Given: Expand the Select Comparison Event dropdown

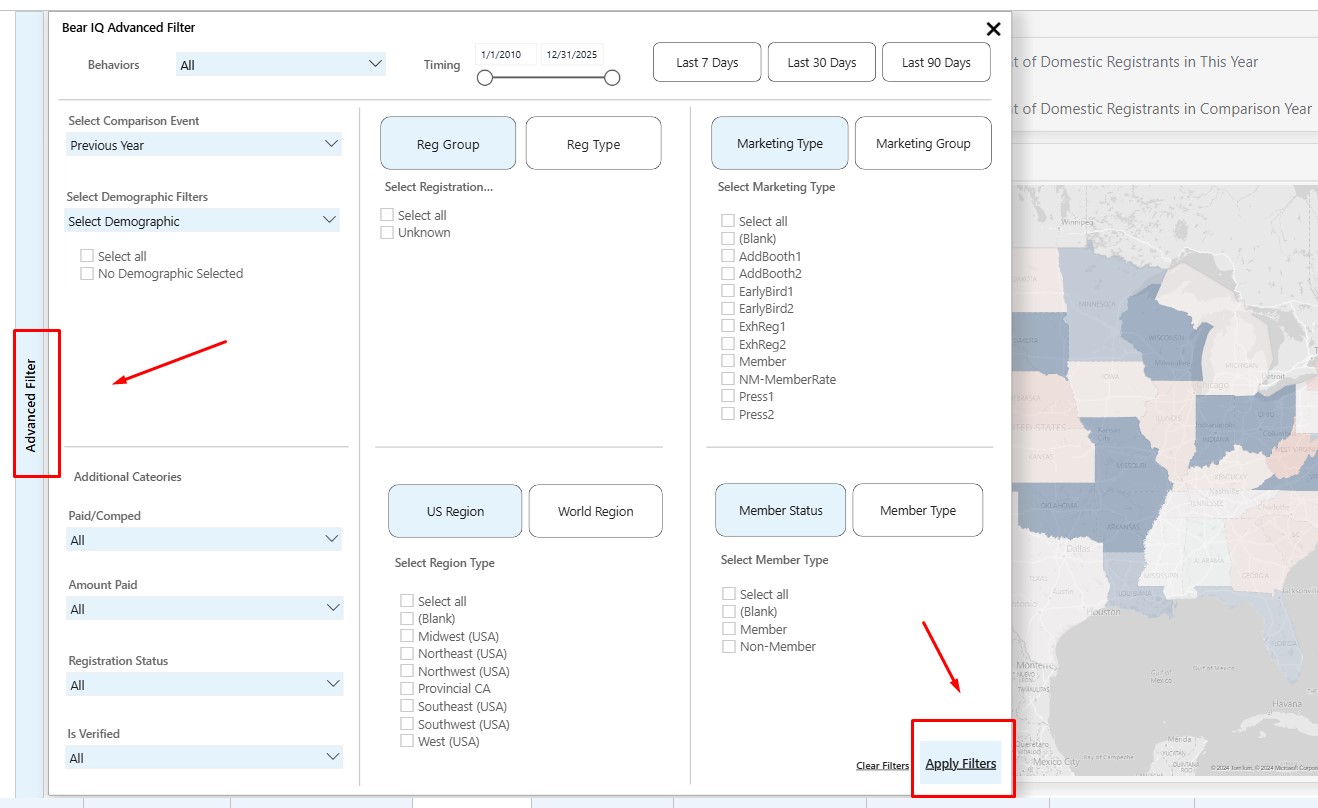Looking at the screenshot, I should [204, 145].
